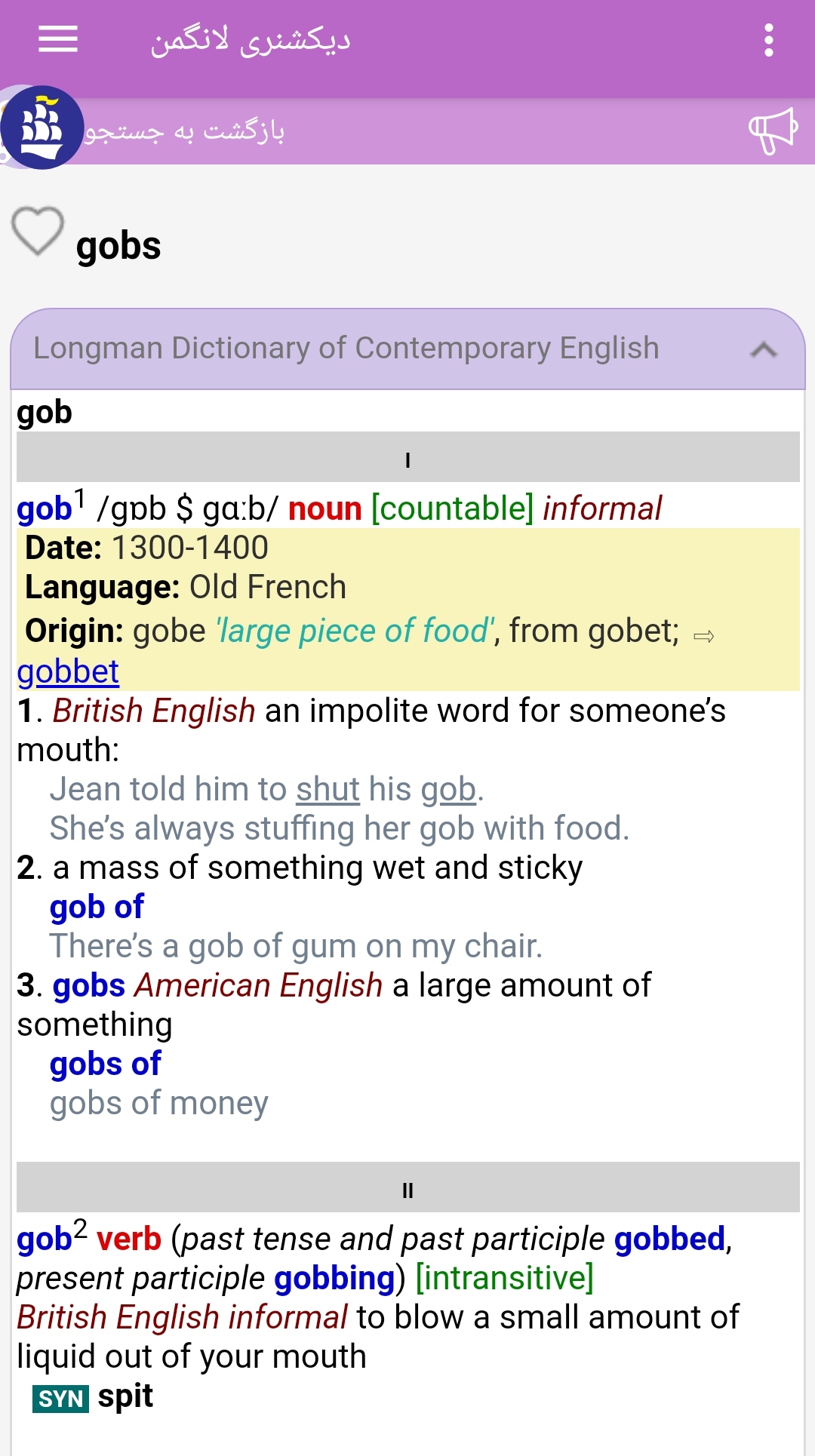Tap the synonym word spit
Screen dimensions: 815x1456
coord(125,1397)
